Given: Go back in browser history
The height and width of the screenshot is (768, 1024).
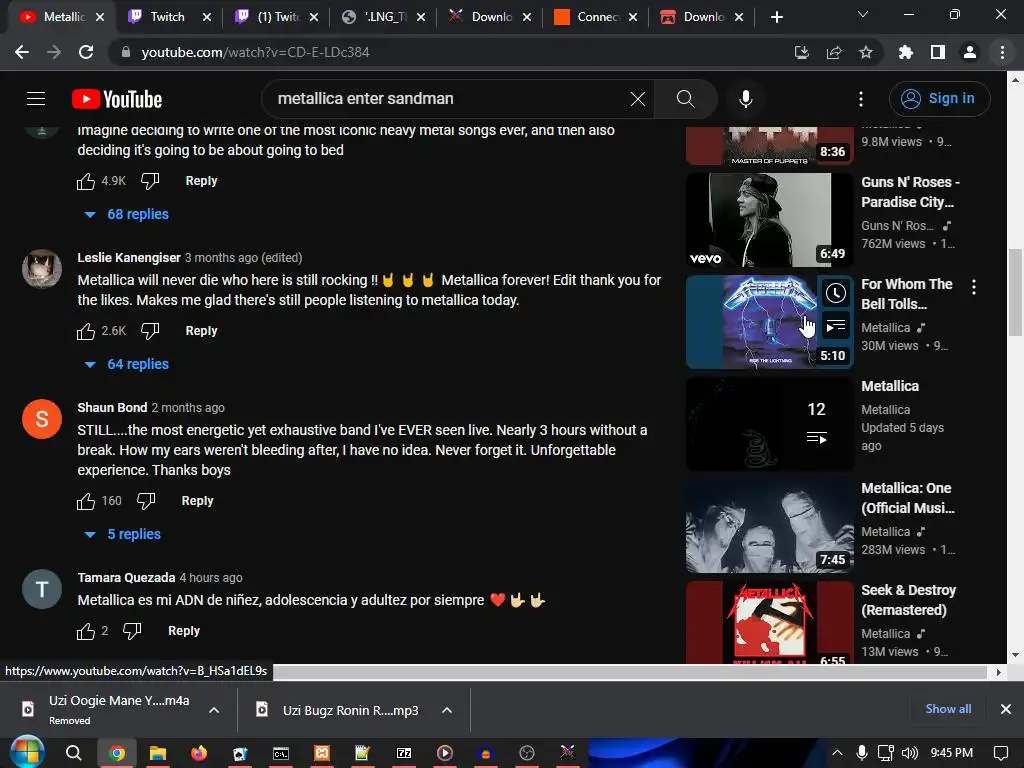Looking at the screenshot, I should click(22, 52).
